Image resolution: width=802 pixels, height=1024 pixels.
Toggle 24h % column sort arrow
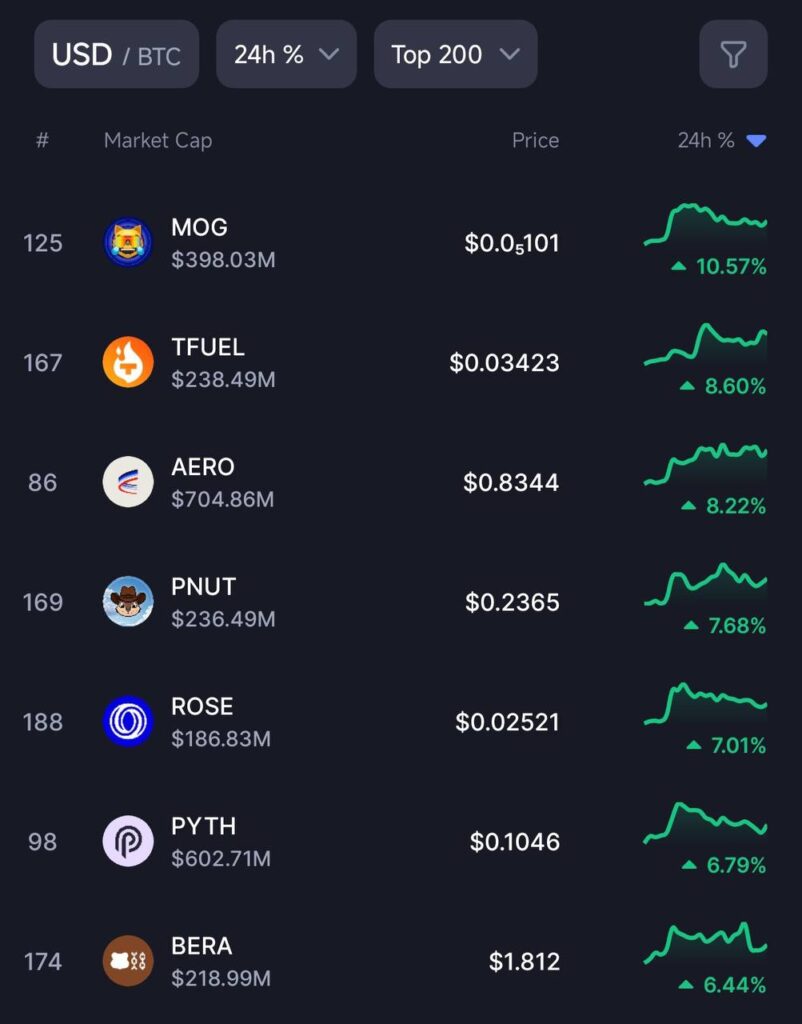coord(756,141)
